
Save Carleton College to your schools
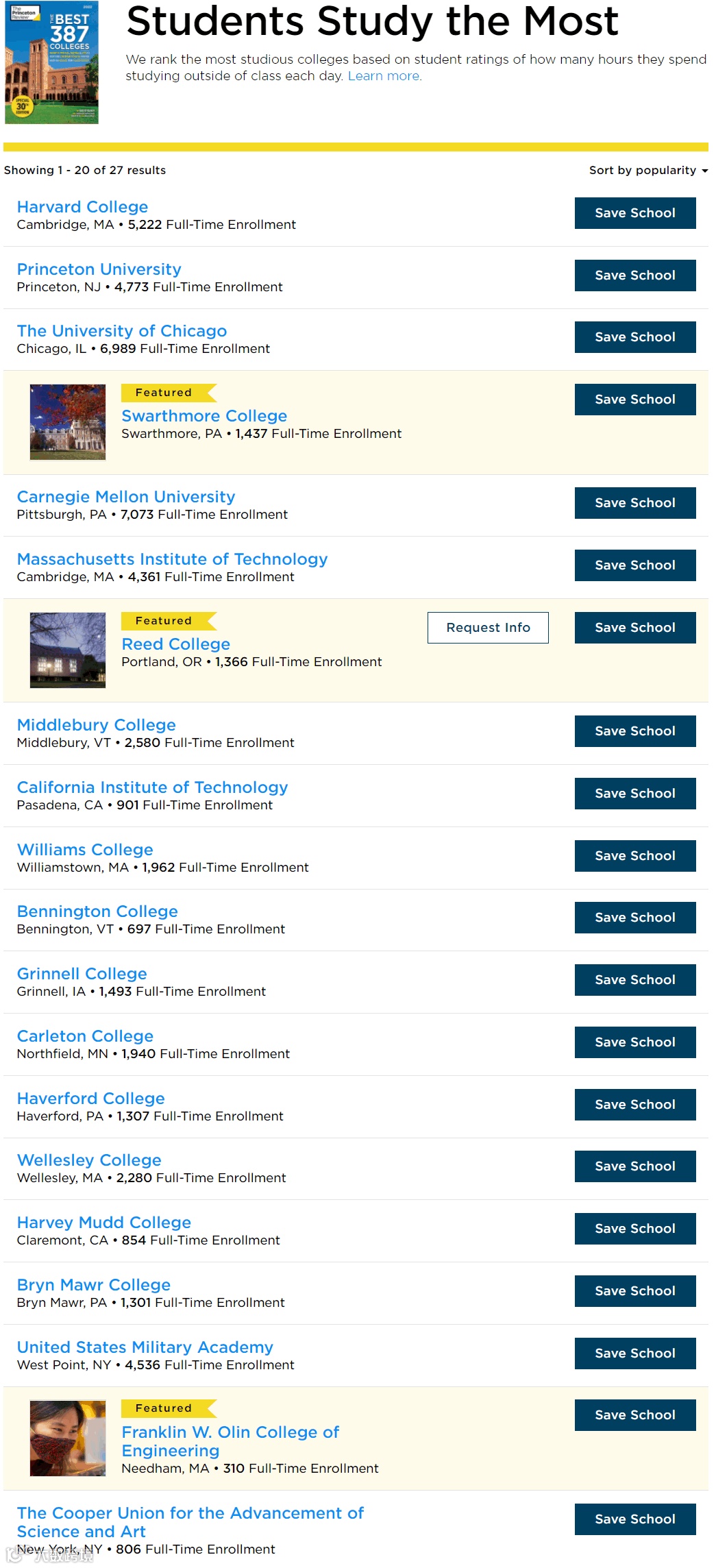(635, 1042)
